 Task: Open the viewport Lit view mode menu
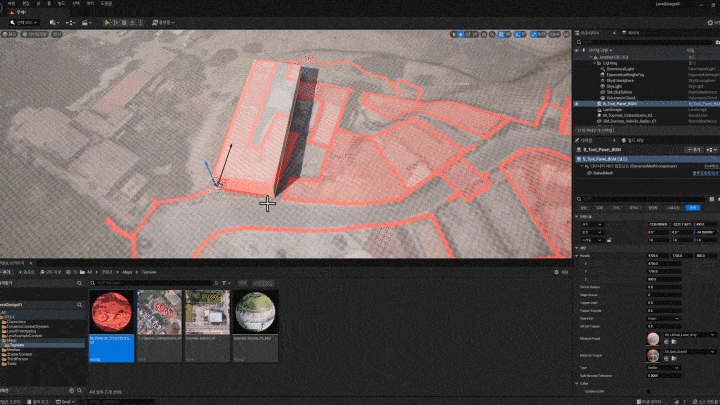(x=34, y=34)
